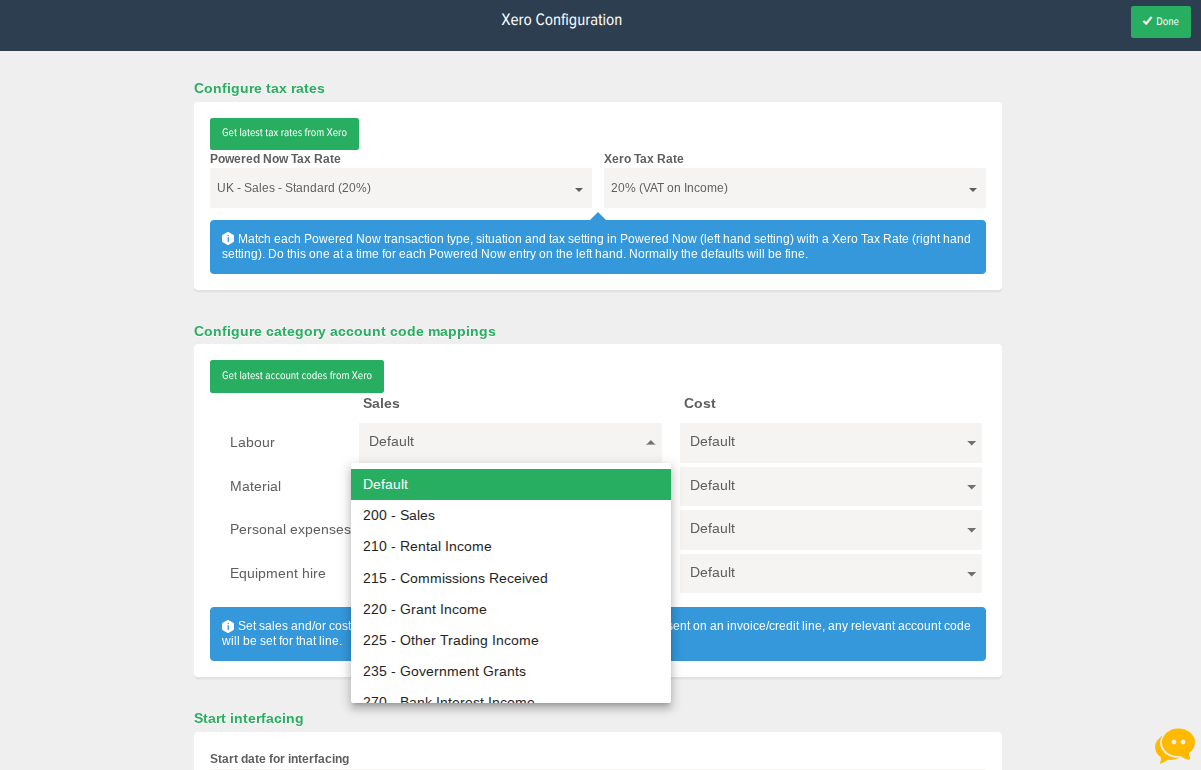Click the info icon in tax rates note

228,239
